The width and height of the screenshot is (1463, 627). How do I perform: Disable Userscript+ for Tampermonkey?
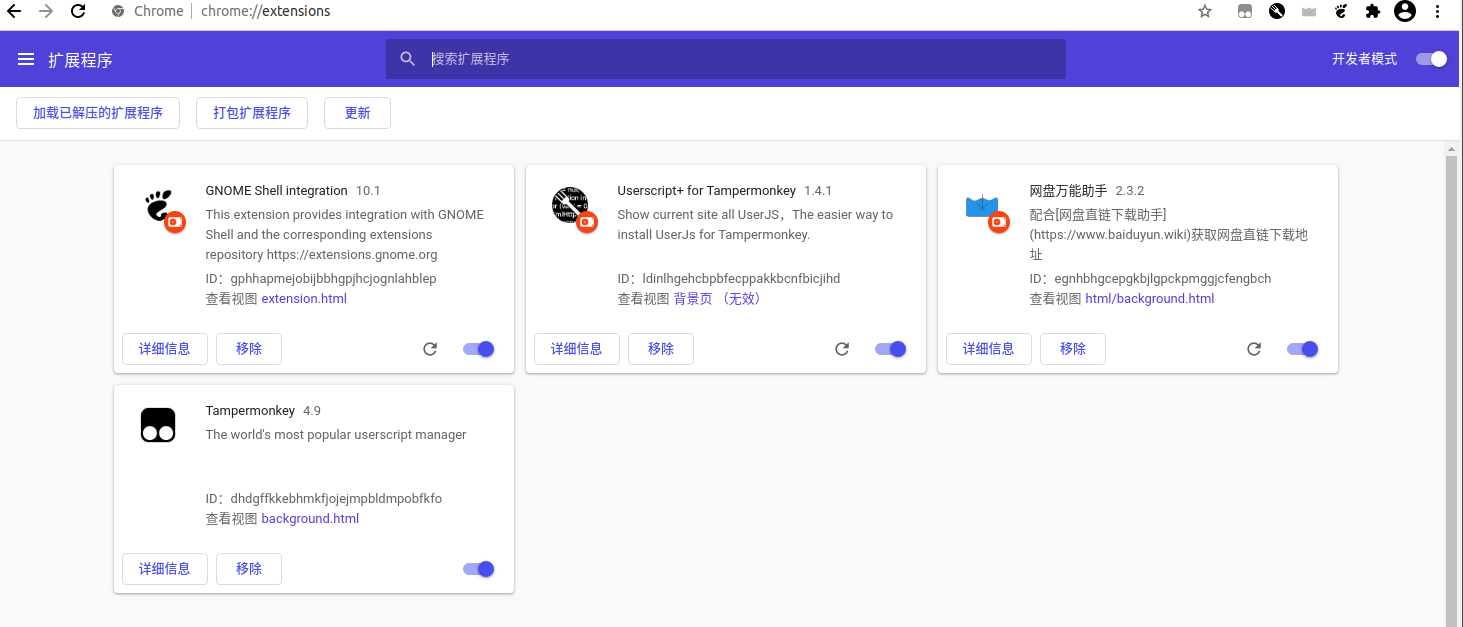(891, 349)
